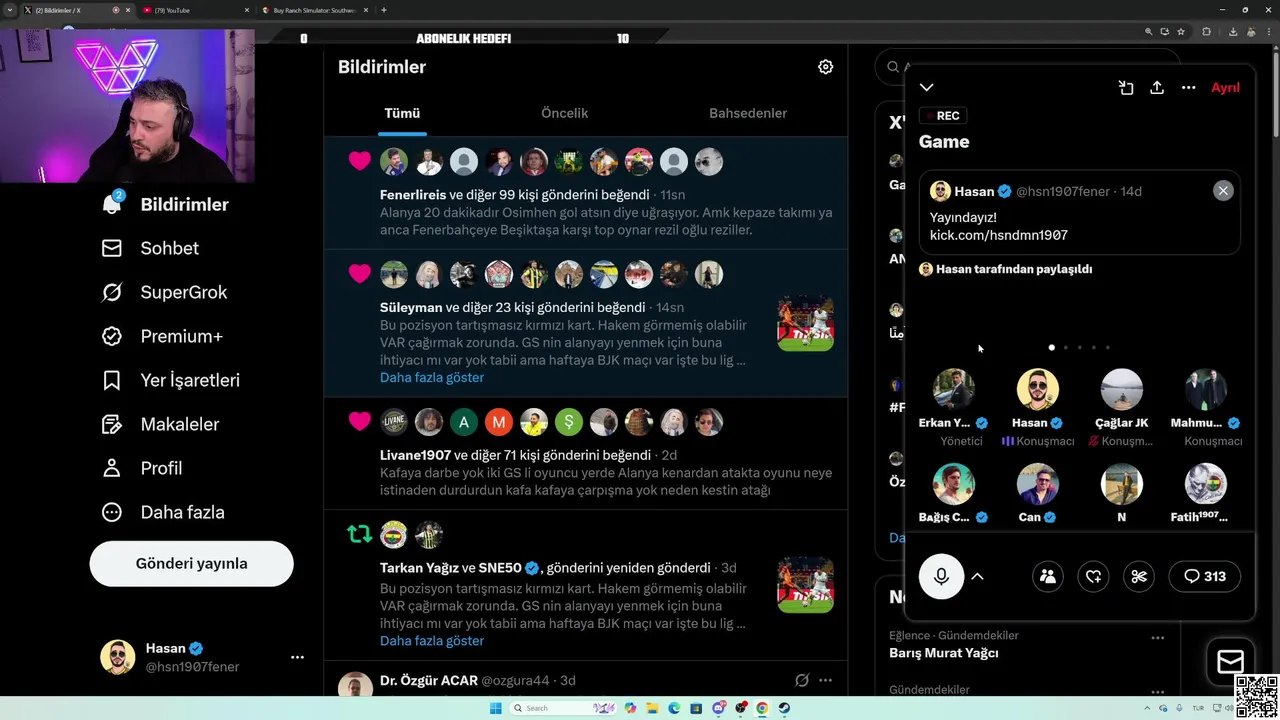This screenshot has width=1280, height=720.
Task: Select Erkan Y... host avatar in Space
Action: 953,390
